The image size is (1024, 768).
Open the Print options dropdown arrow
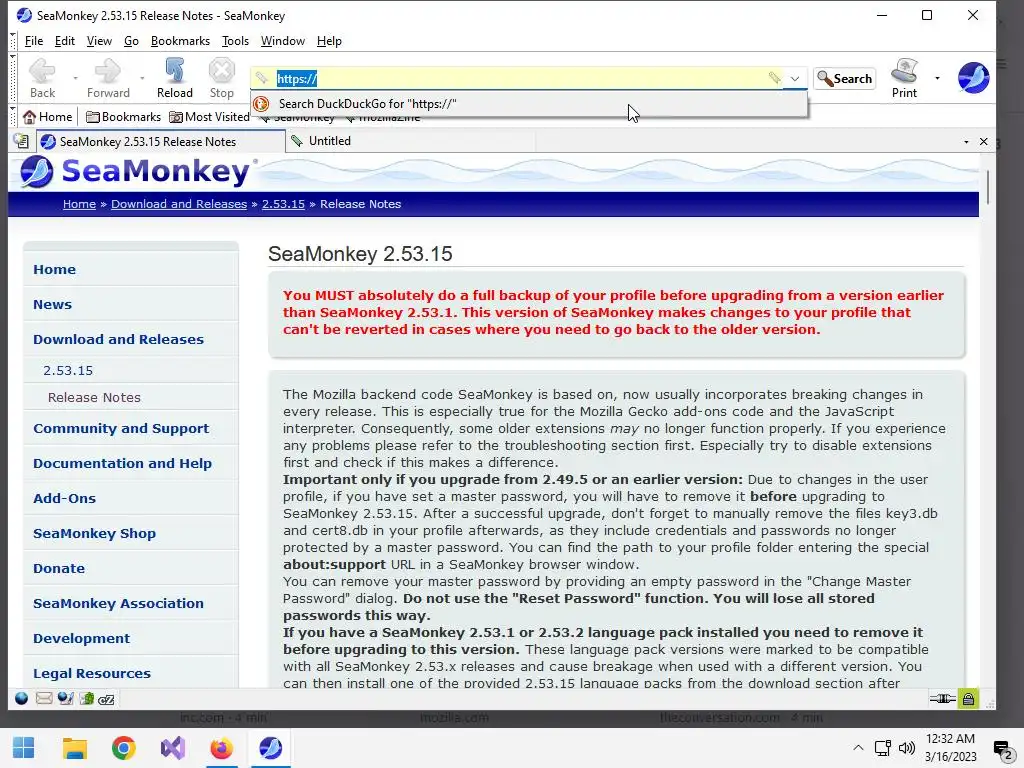click(937, 78)
